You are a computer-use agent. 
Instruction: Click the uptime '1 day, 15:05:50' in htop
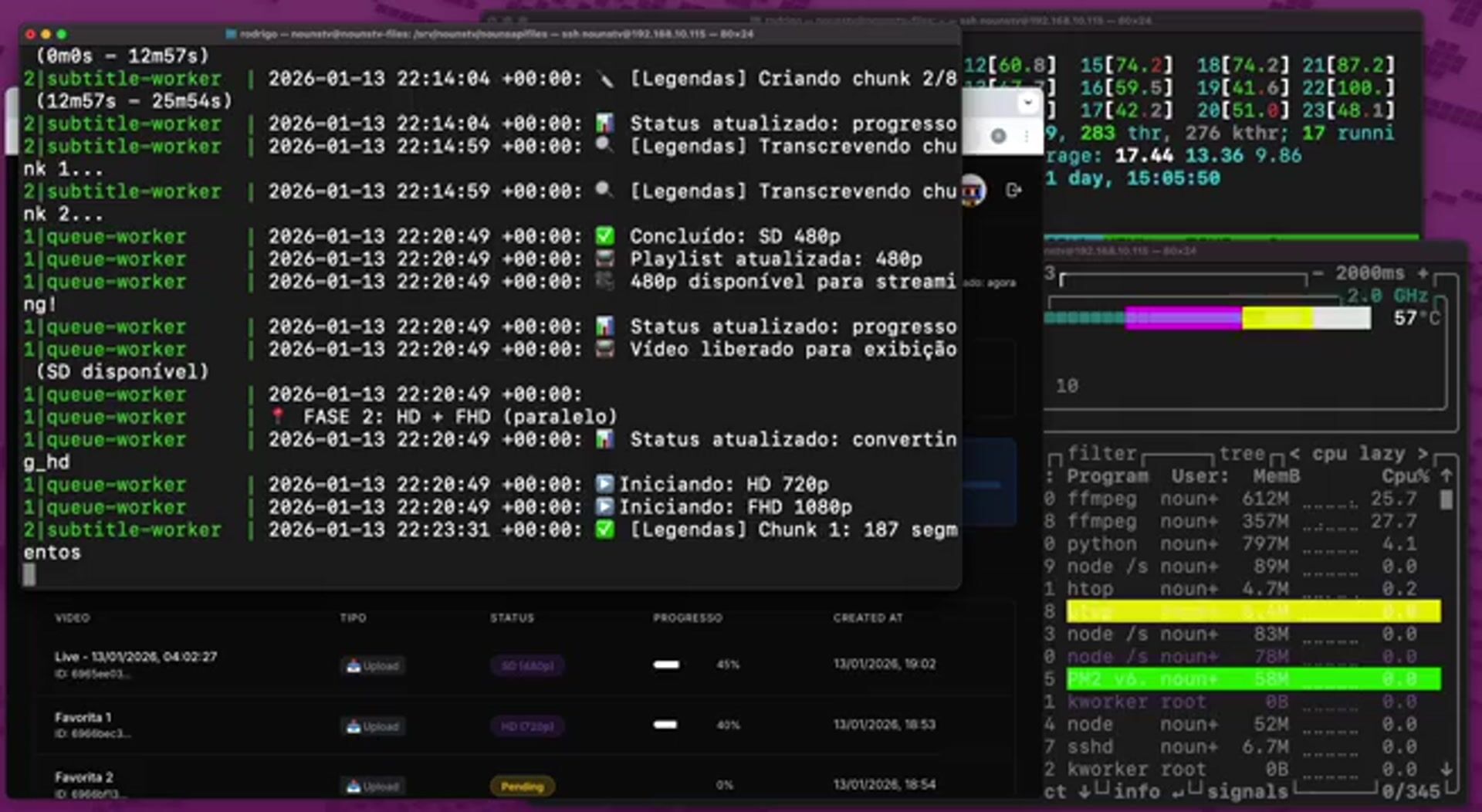click(1133, 178)
